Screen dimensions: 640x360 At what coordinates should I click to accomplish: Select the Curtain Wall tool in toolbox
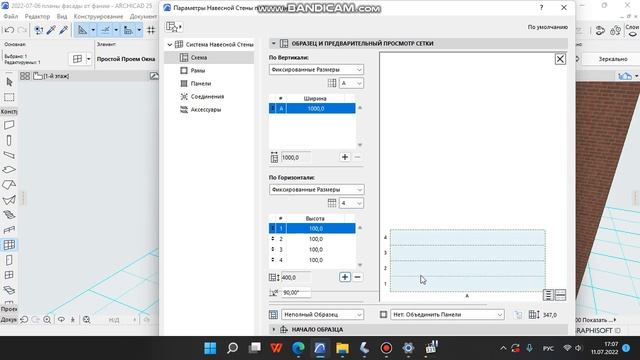coord(9,245)
